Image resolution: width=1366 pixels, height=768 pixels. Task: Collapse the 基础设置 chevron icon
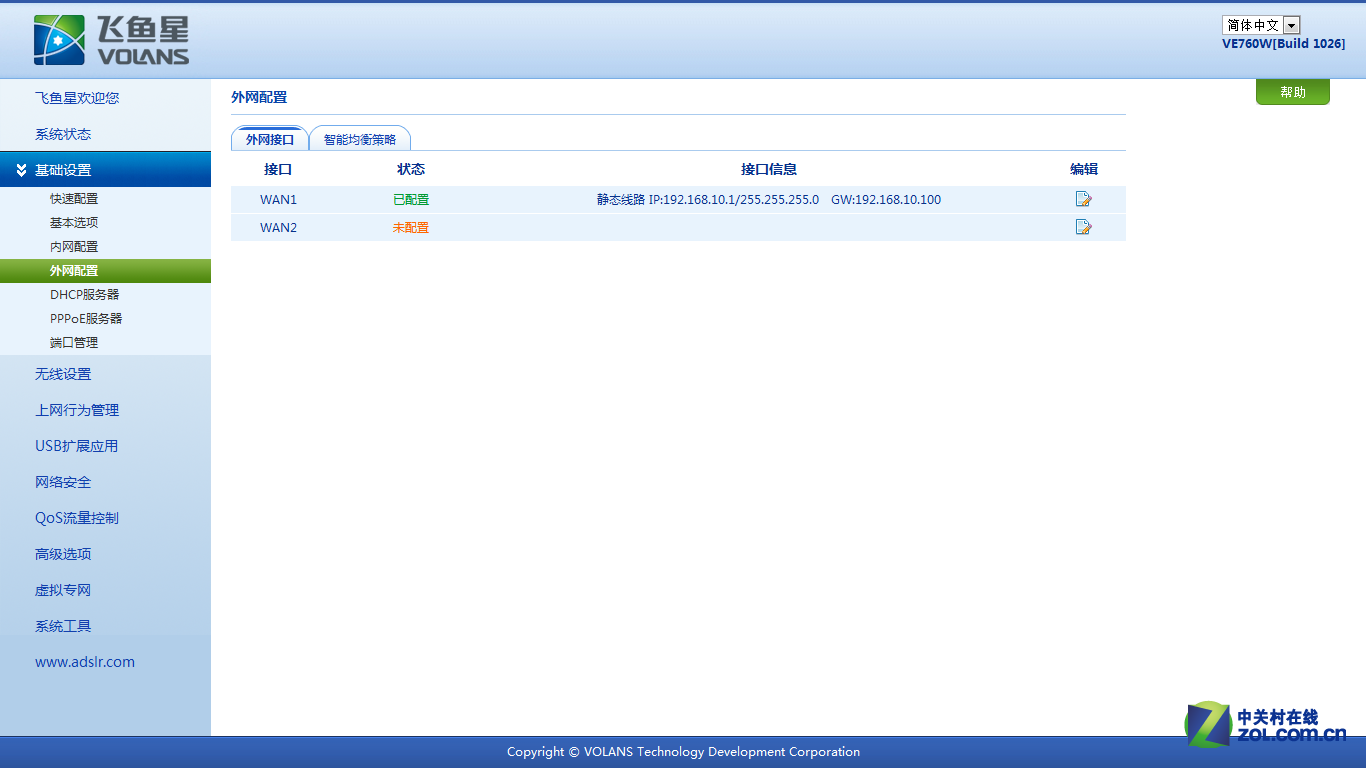(x=21, y=170)
